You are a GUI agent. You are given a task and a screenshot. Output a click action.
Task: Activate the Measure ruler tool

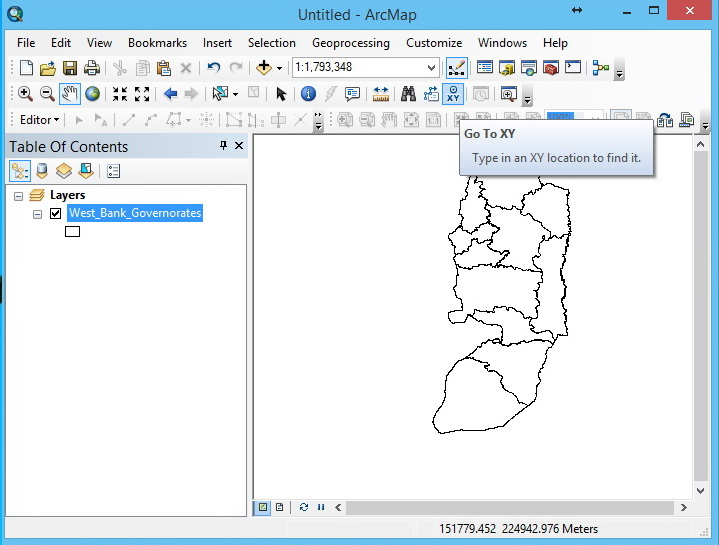(x=381, y=94)
